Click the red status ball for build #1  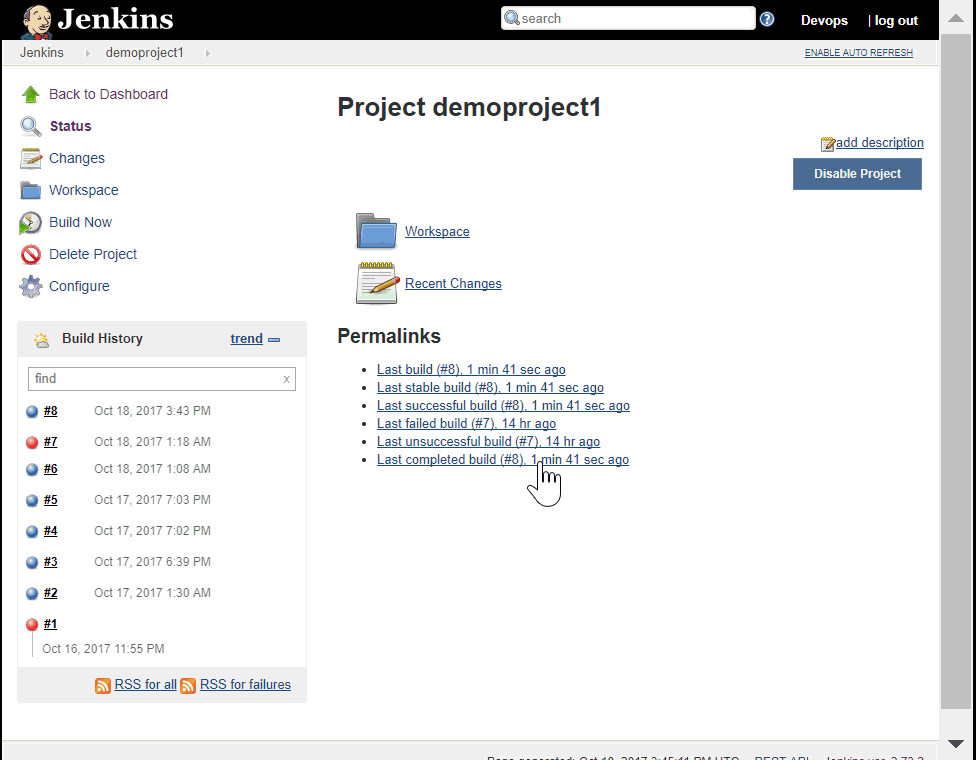point(32,624)
